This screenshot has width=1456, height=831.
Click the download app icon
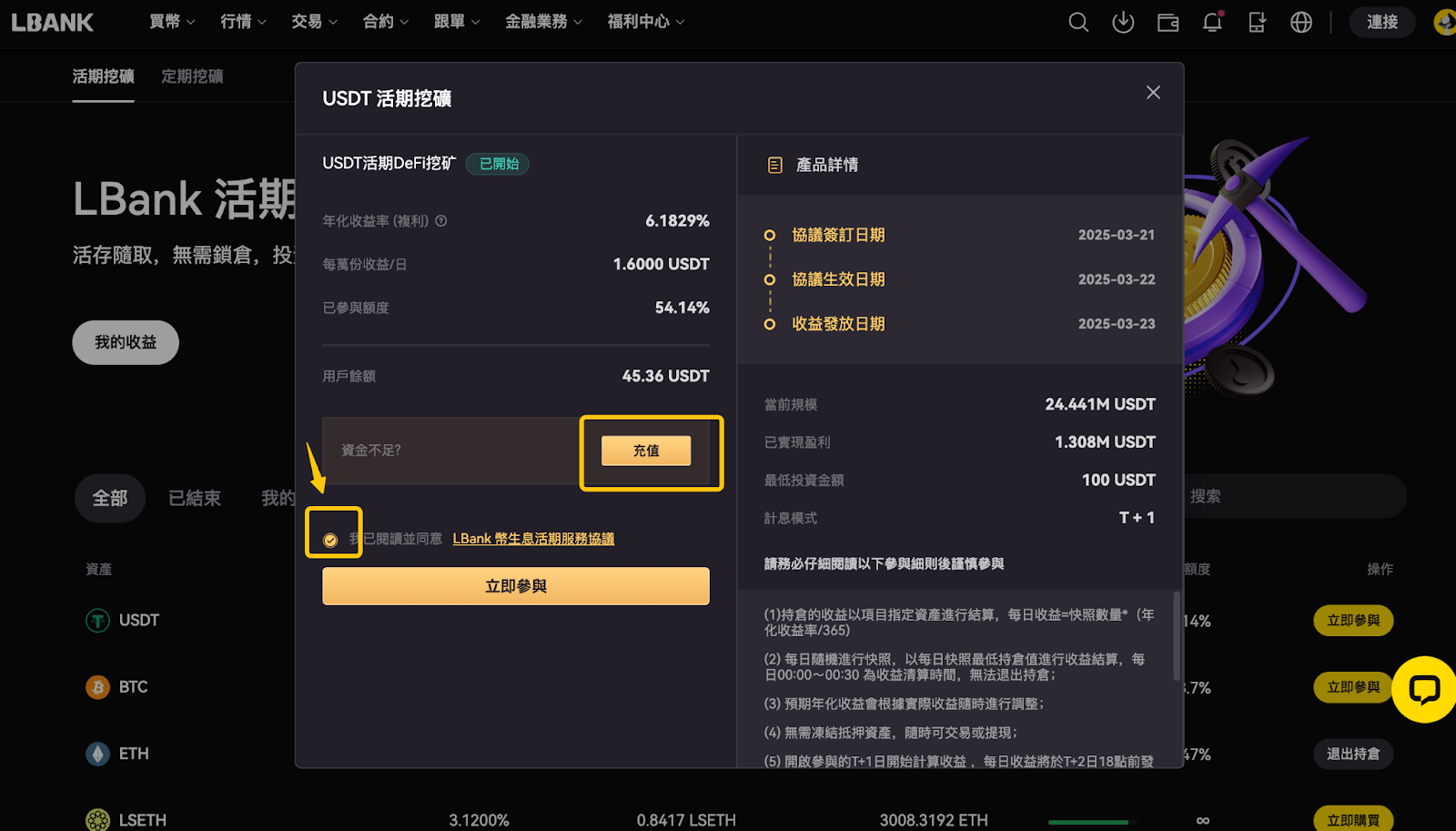click(x=1123, y=22)
